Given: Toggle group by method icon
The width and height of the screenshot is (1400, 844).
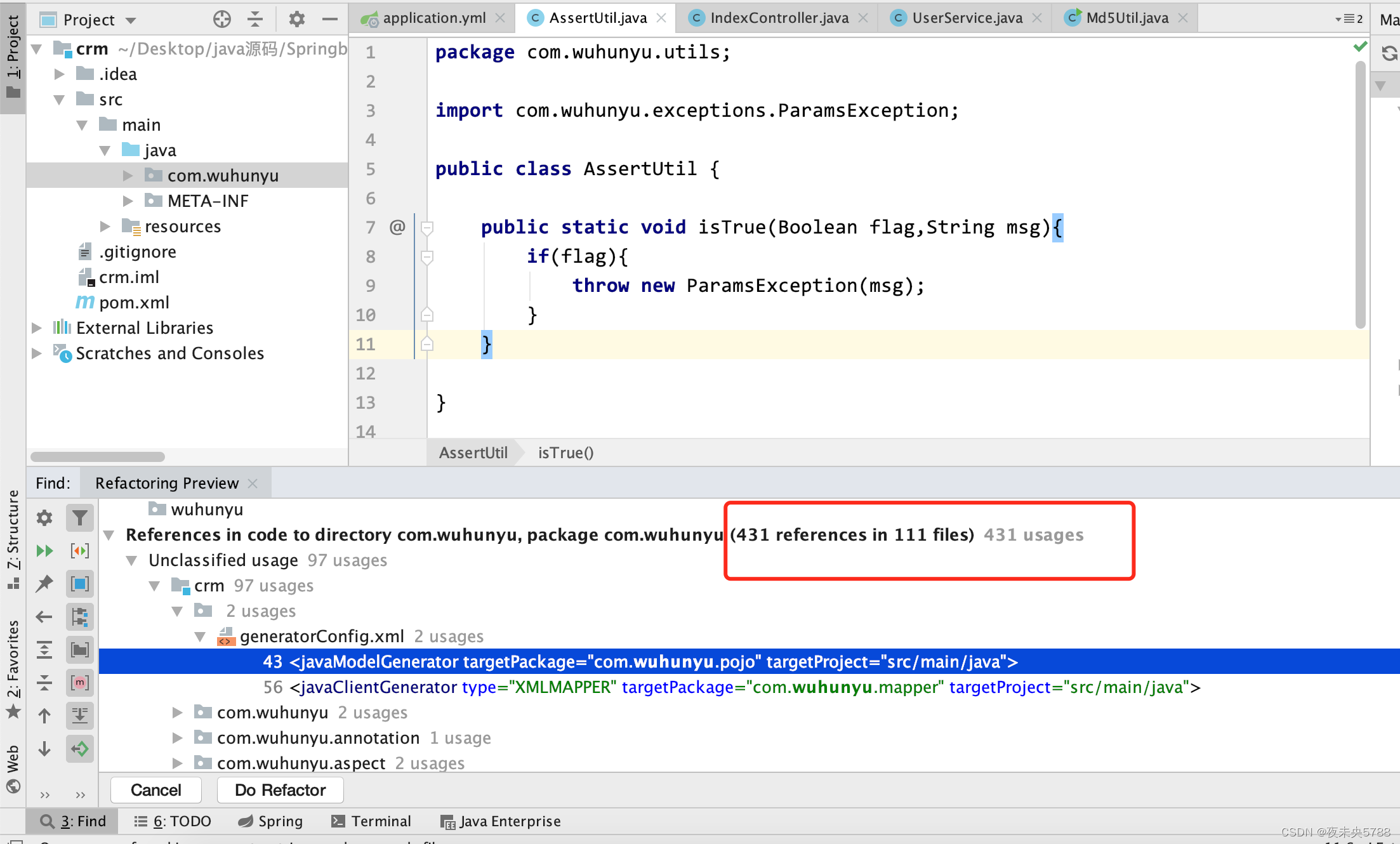Looking at the screenshot, I should (80, 683).
